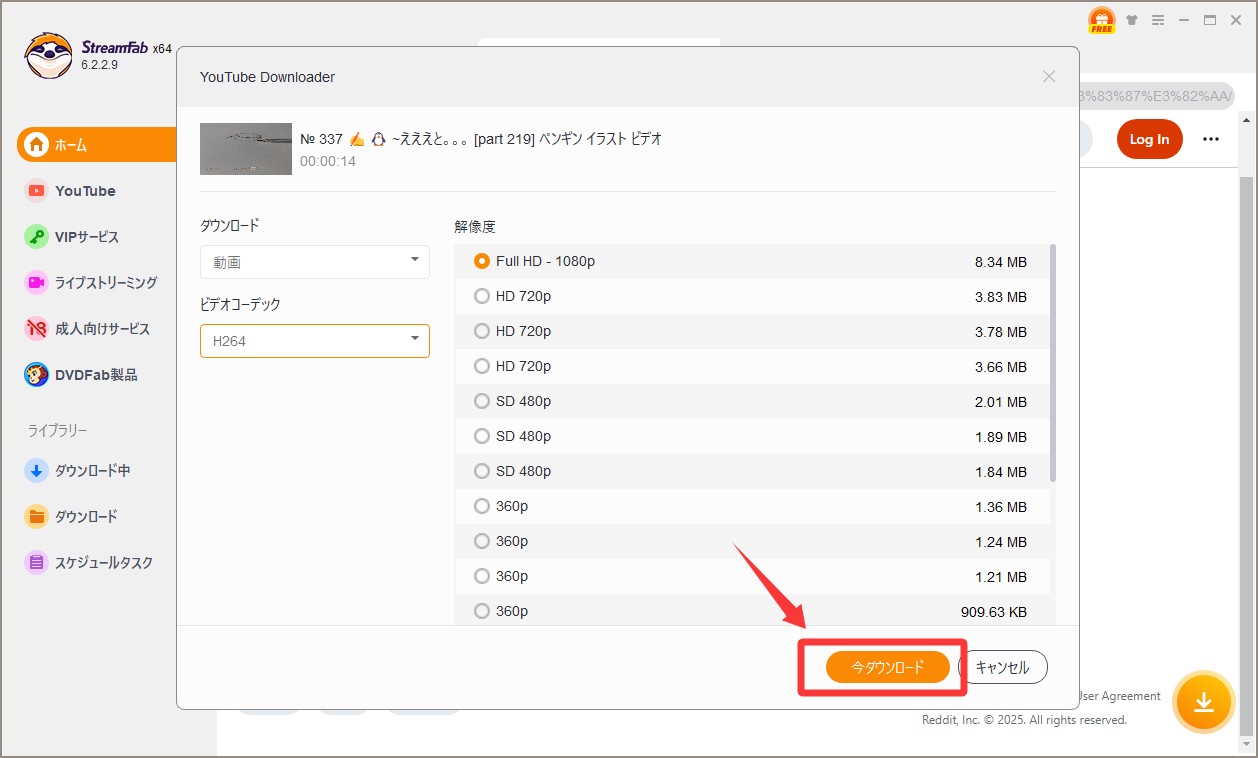Click 今ダウンロード button
This screenshot has width=1258, height=758.
tap(888, 667)
